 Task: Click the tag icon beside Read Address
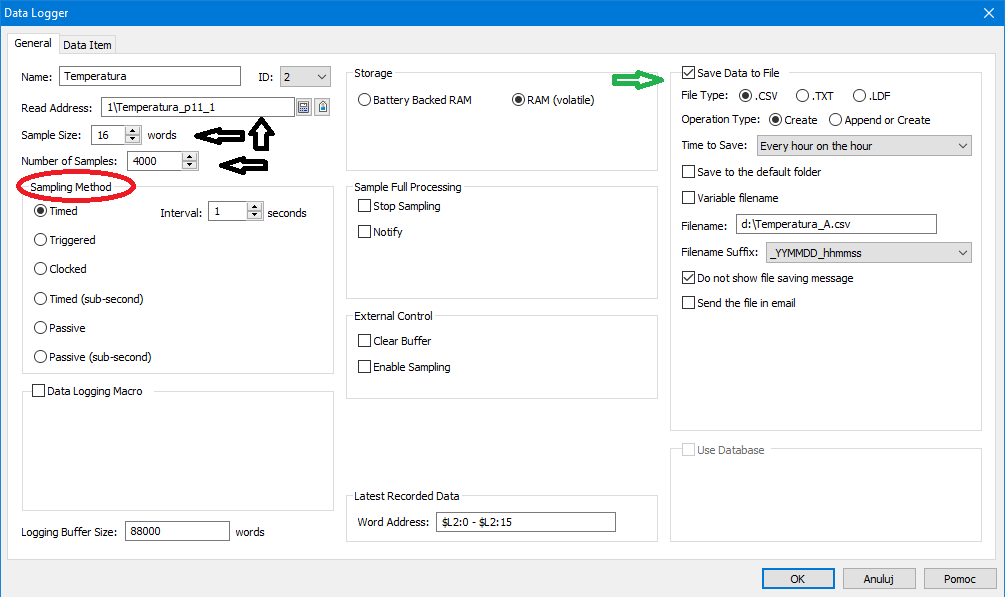[x=323, y=107]
